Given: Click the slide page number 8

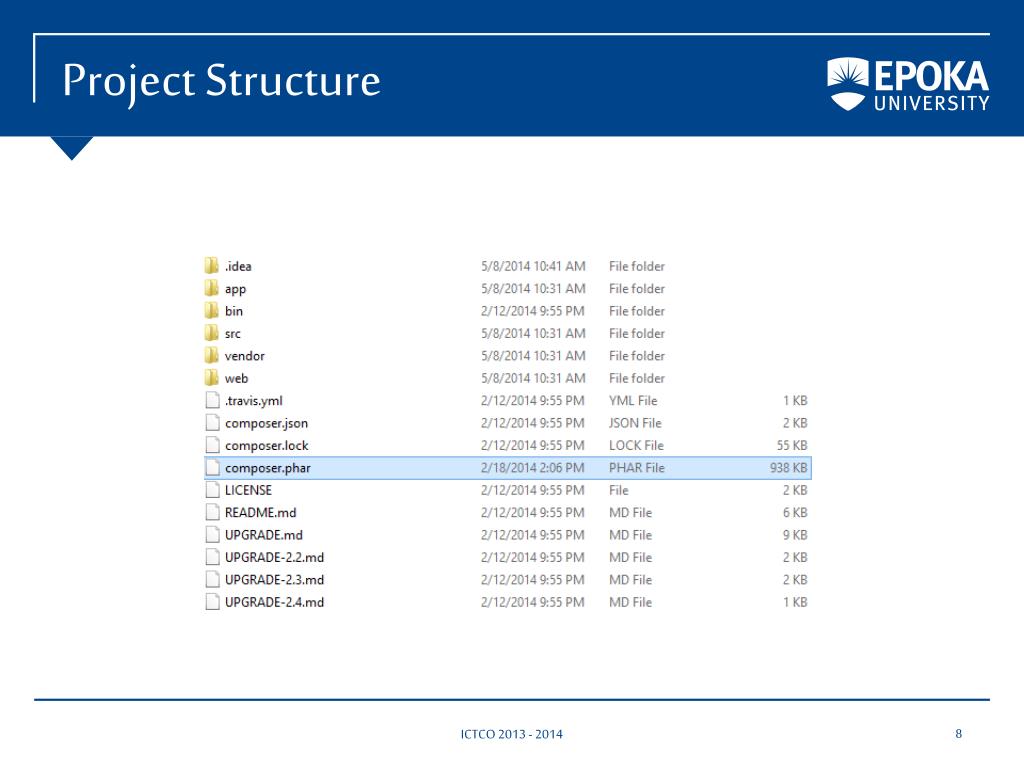Looking at the screenshot, I should point(958,733).
